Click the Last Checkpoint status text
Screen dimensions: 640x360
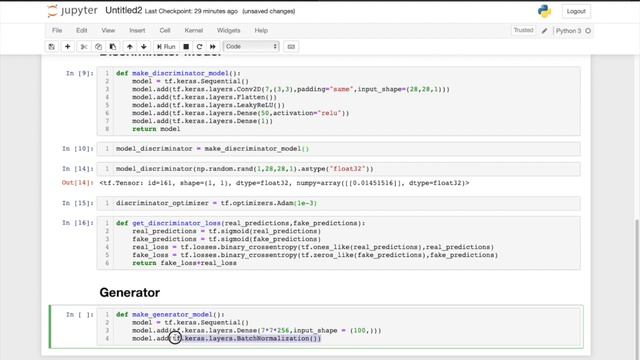coord(191,11)
